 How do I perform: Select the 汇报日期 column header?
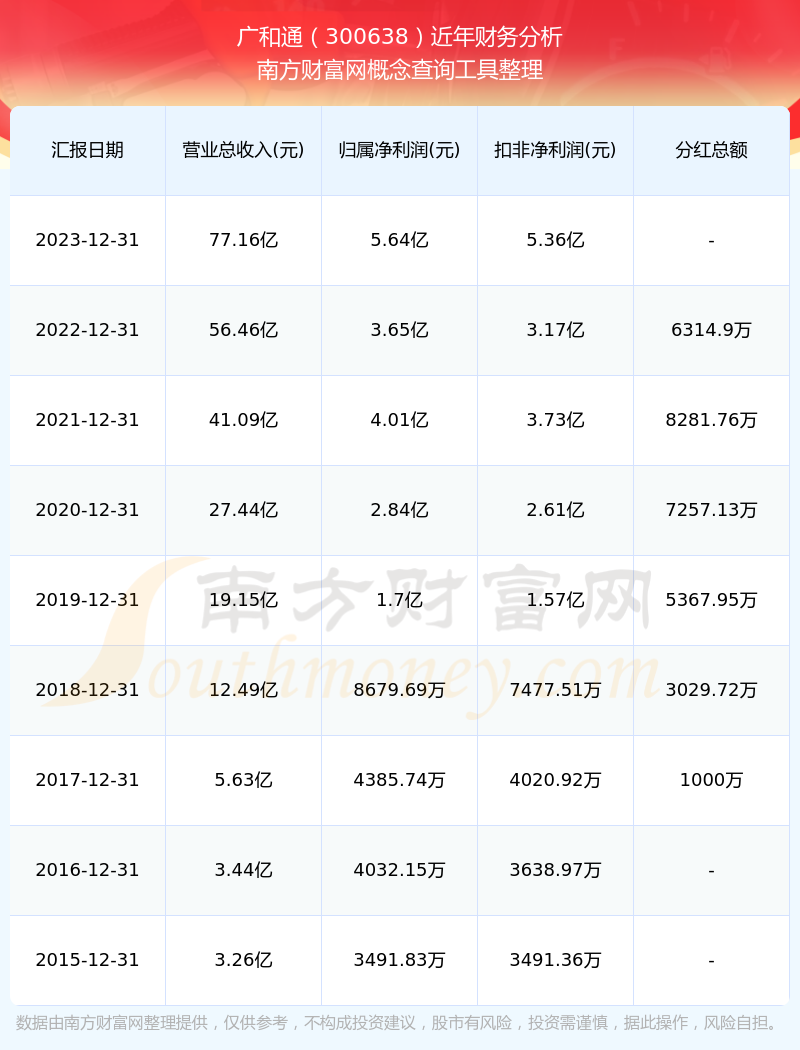88,150
